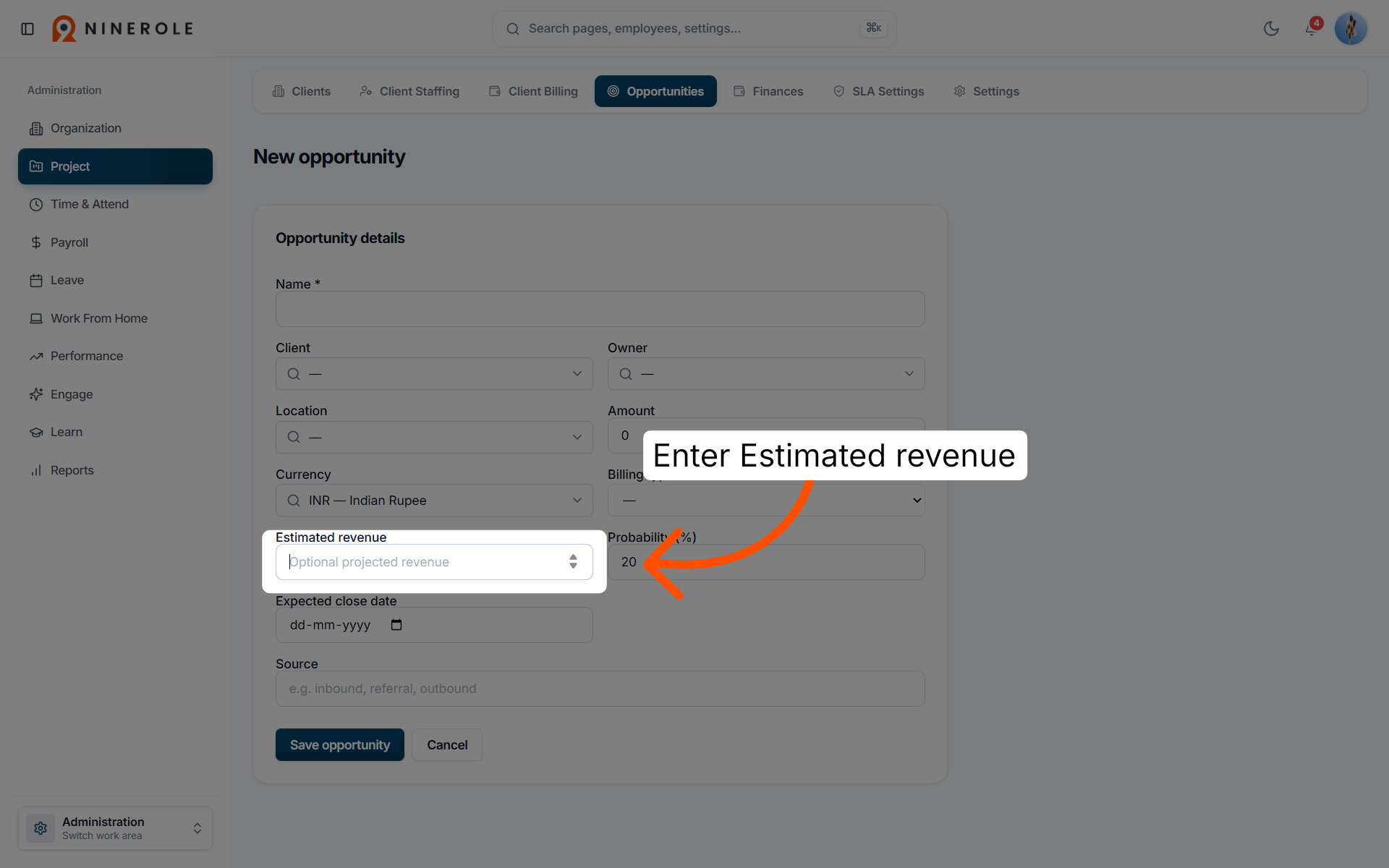Open the Settings tab
1389x868 pixels.
click(987, 91)
